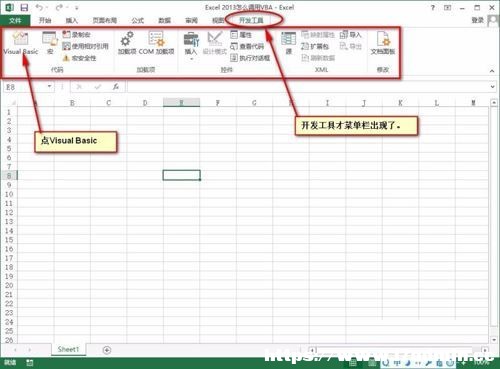This screenshot has width=500, height=369.
Task: Open Ribbon Display Options
Action: (448, 7)
